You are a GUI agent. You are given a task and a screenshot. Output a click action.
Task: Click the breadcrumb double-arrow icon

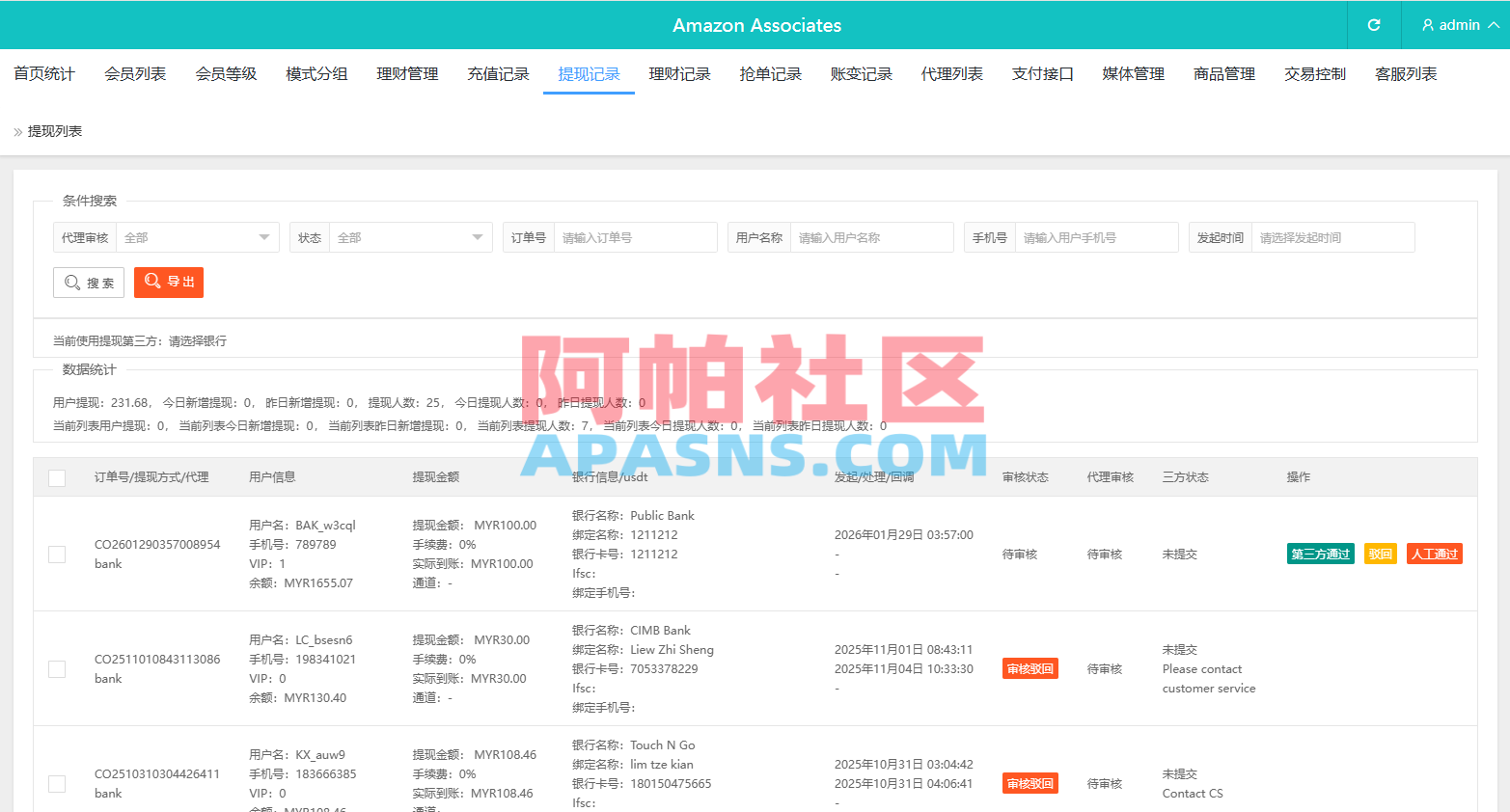point(17,132)
